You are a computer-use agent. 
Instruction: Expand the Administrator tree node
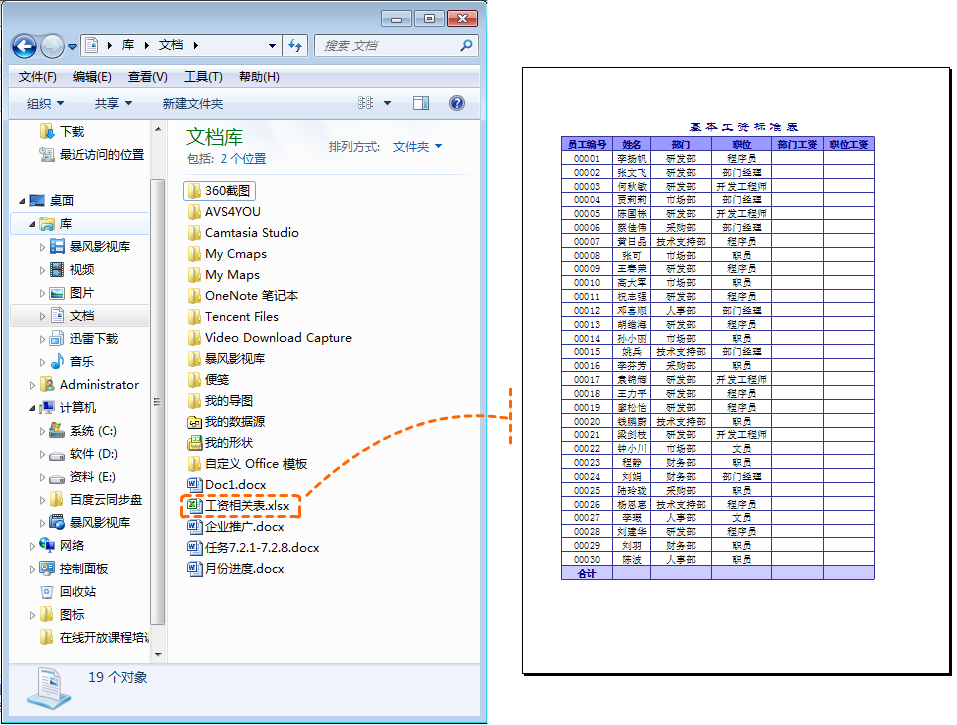point(32,385)
